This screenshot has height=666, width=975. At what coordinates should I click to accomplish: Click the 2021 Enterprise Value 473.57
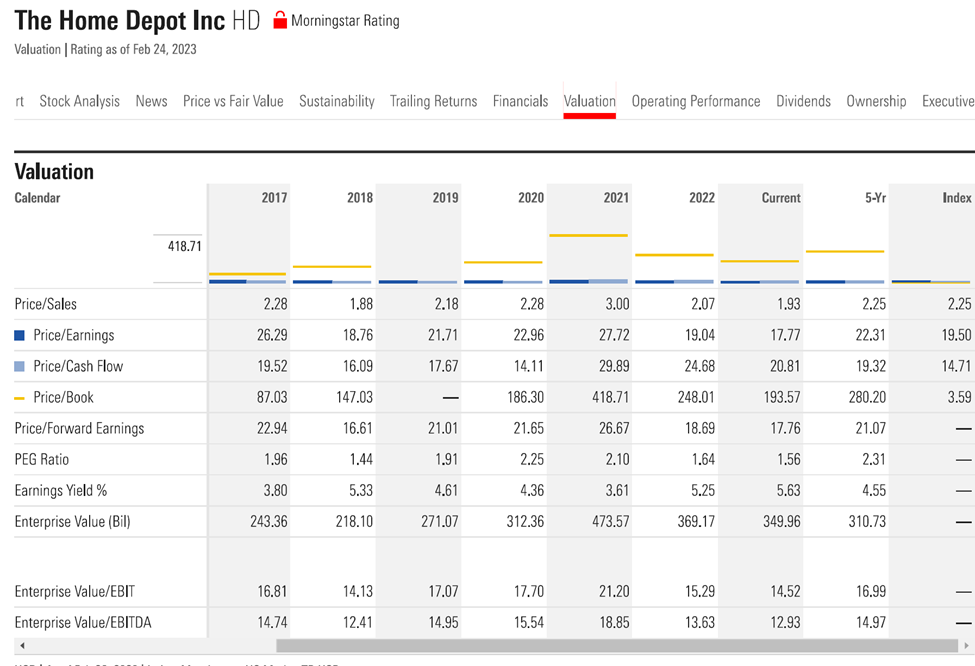coord(611,522)
